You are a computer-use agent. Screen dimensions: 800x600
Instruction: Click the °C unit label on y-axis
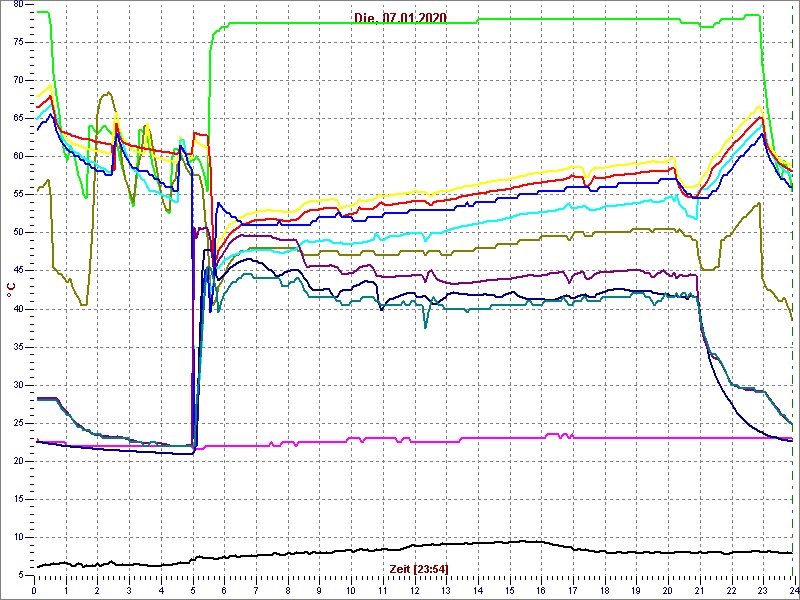tap(11, 290)
